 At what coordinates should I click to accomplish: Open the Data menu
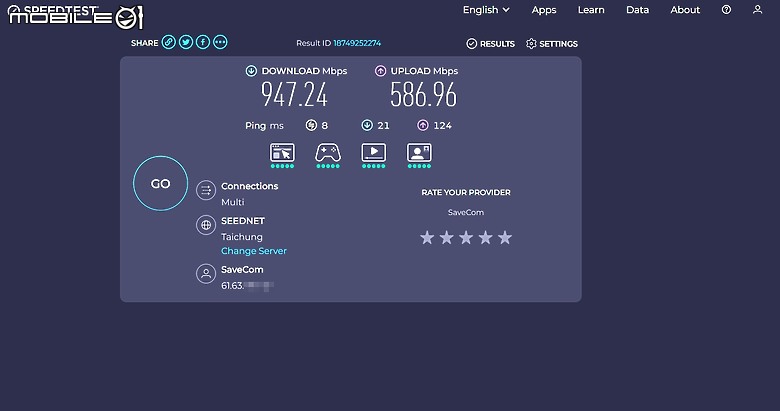(x=637, y=10)
